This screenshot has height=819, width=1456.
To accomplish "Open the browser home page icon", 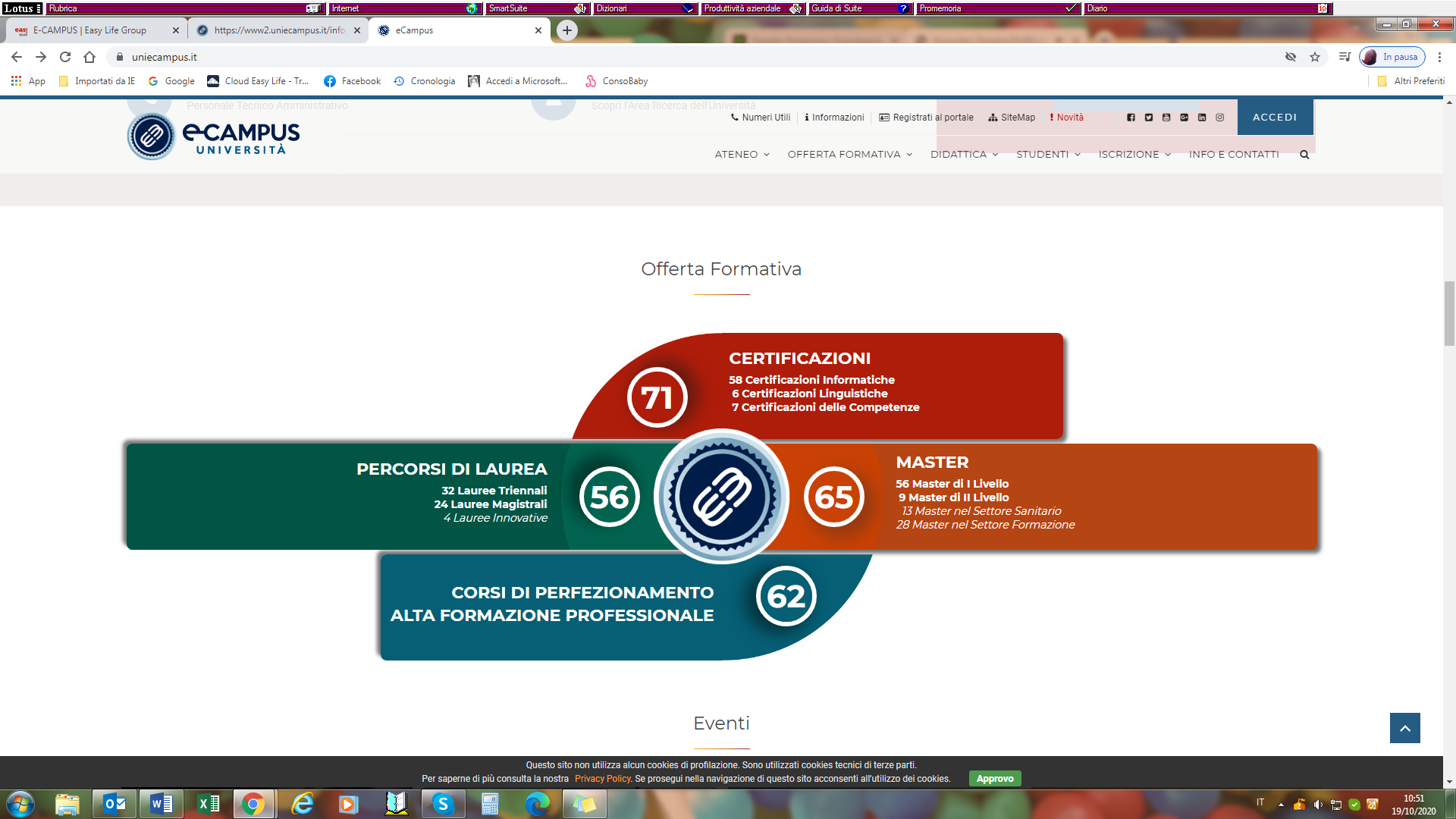I will pos(89,57).
